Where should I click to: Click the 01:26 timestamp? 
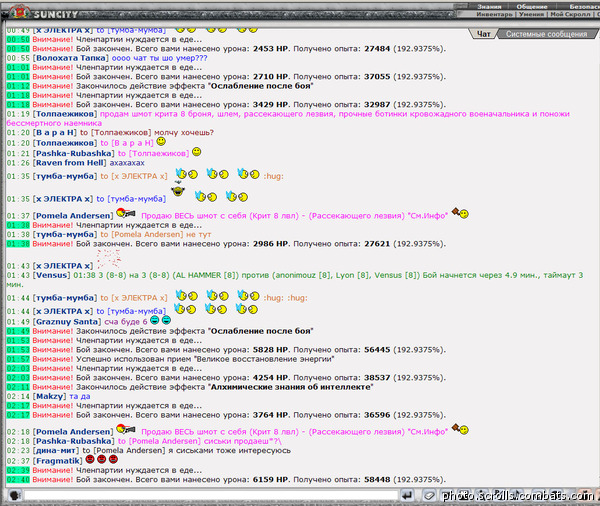pos(18,163)
